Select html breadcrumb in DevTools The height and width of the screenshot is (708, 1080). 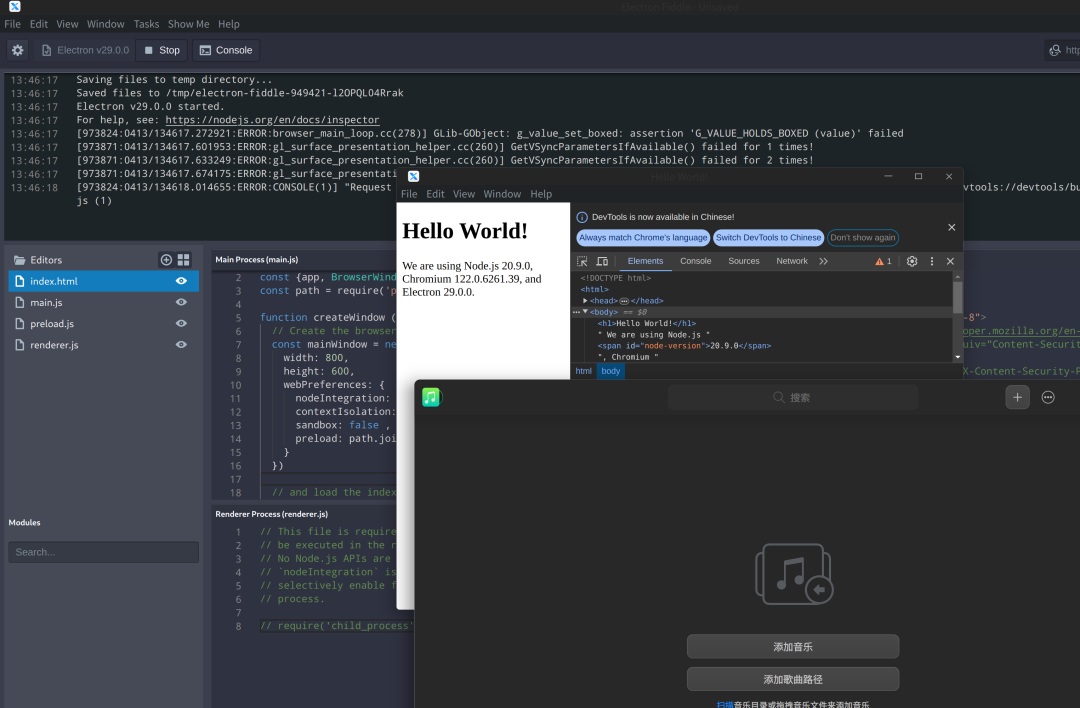pyautogui.click(x=583, y=371)
